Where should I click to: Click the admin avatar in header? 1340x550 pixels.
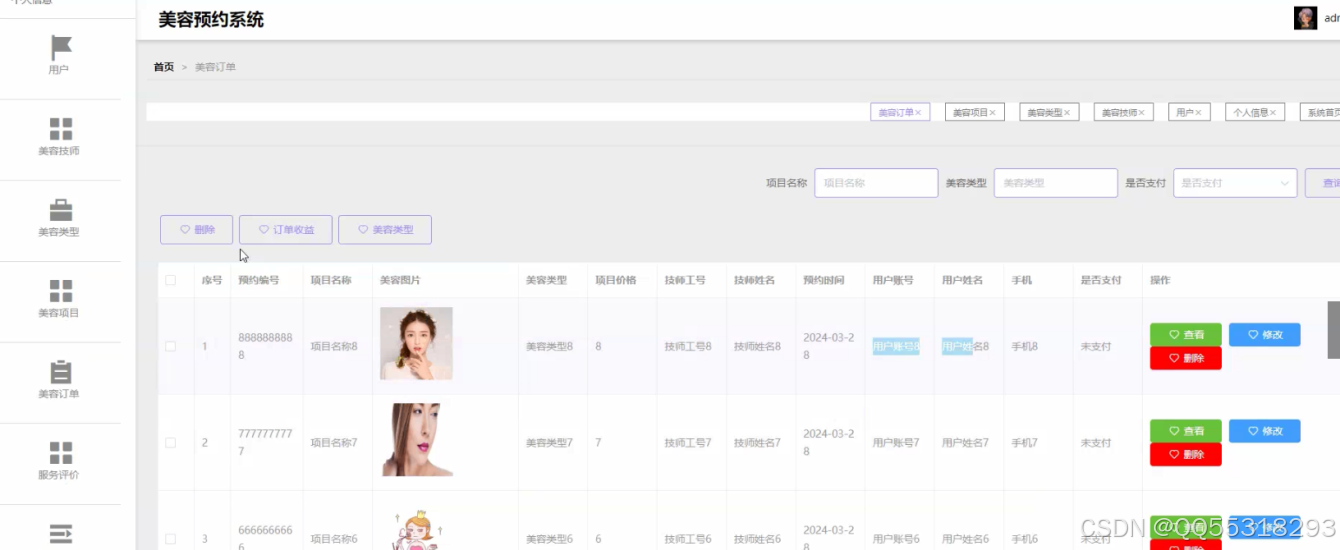click(x=1305, y=18)
